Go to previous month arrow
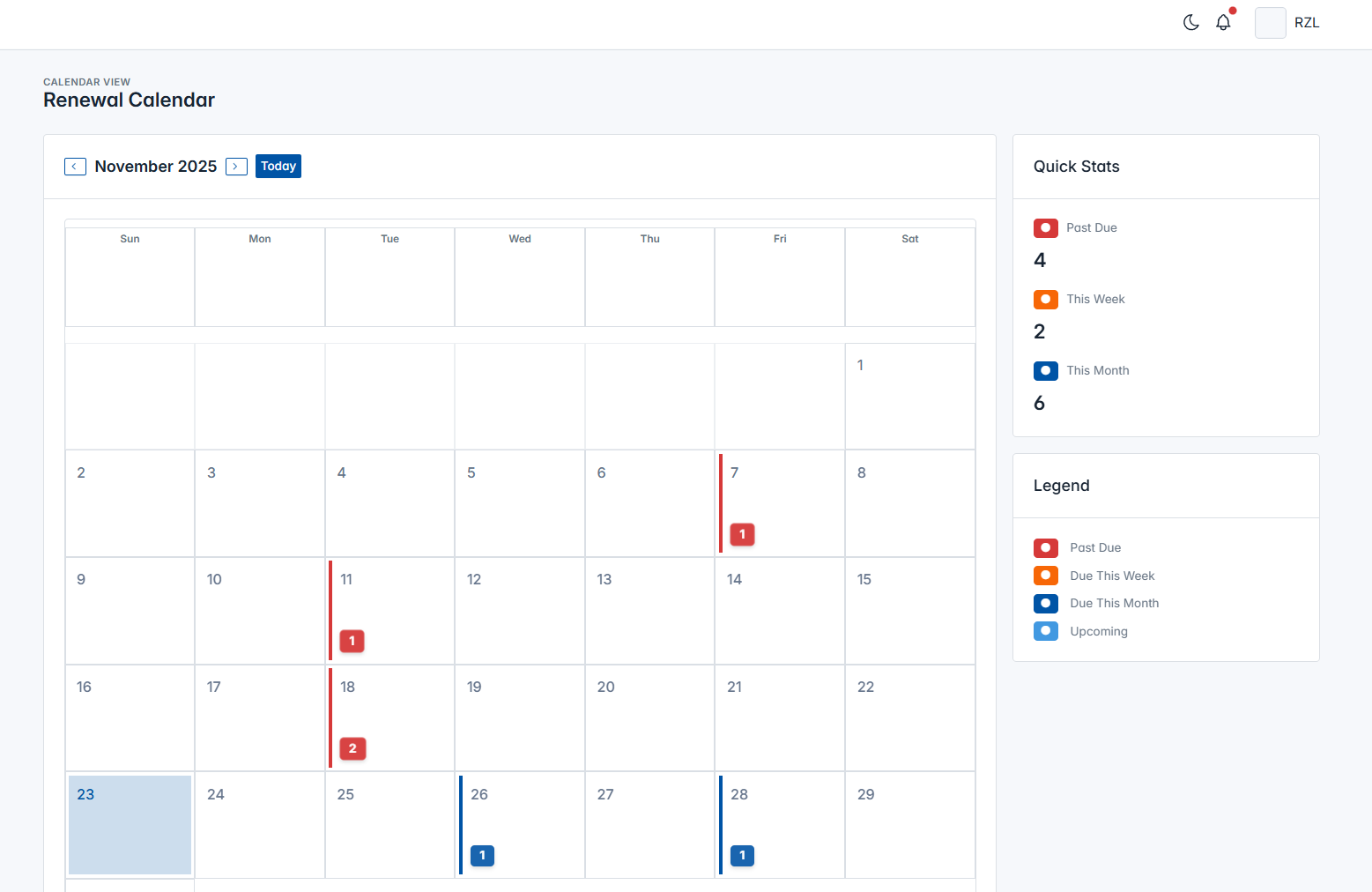Screen dimensions: 1372x892 tap(75, 167)
